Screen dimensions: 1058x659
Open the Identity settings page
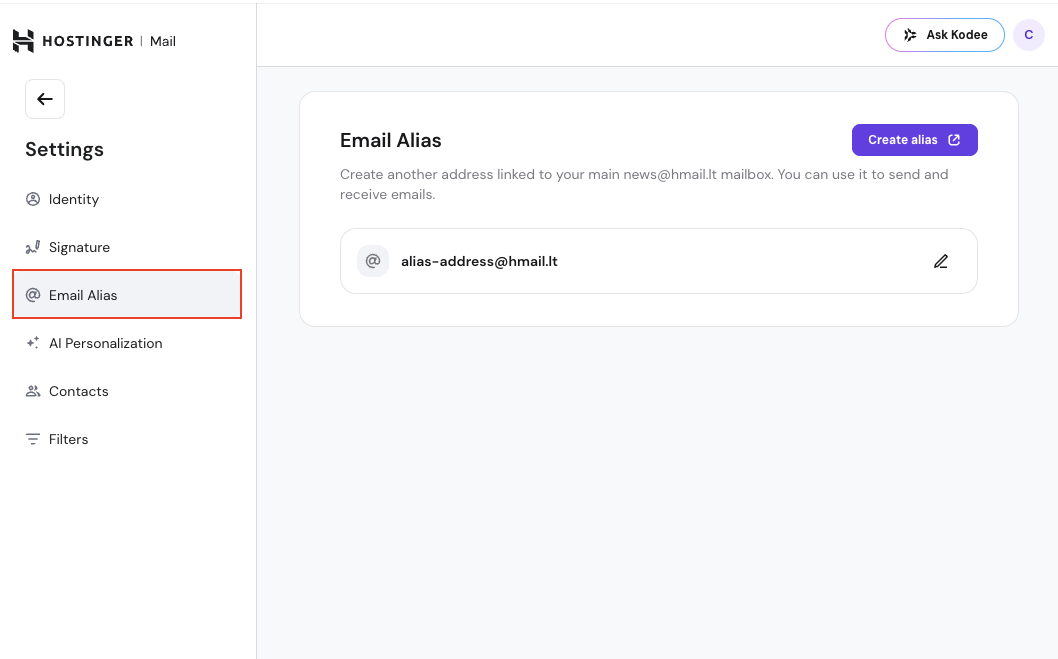pos(74,199)
